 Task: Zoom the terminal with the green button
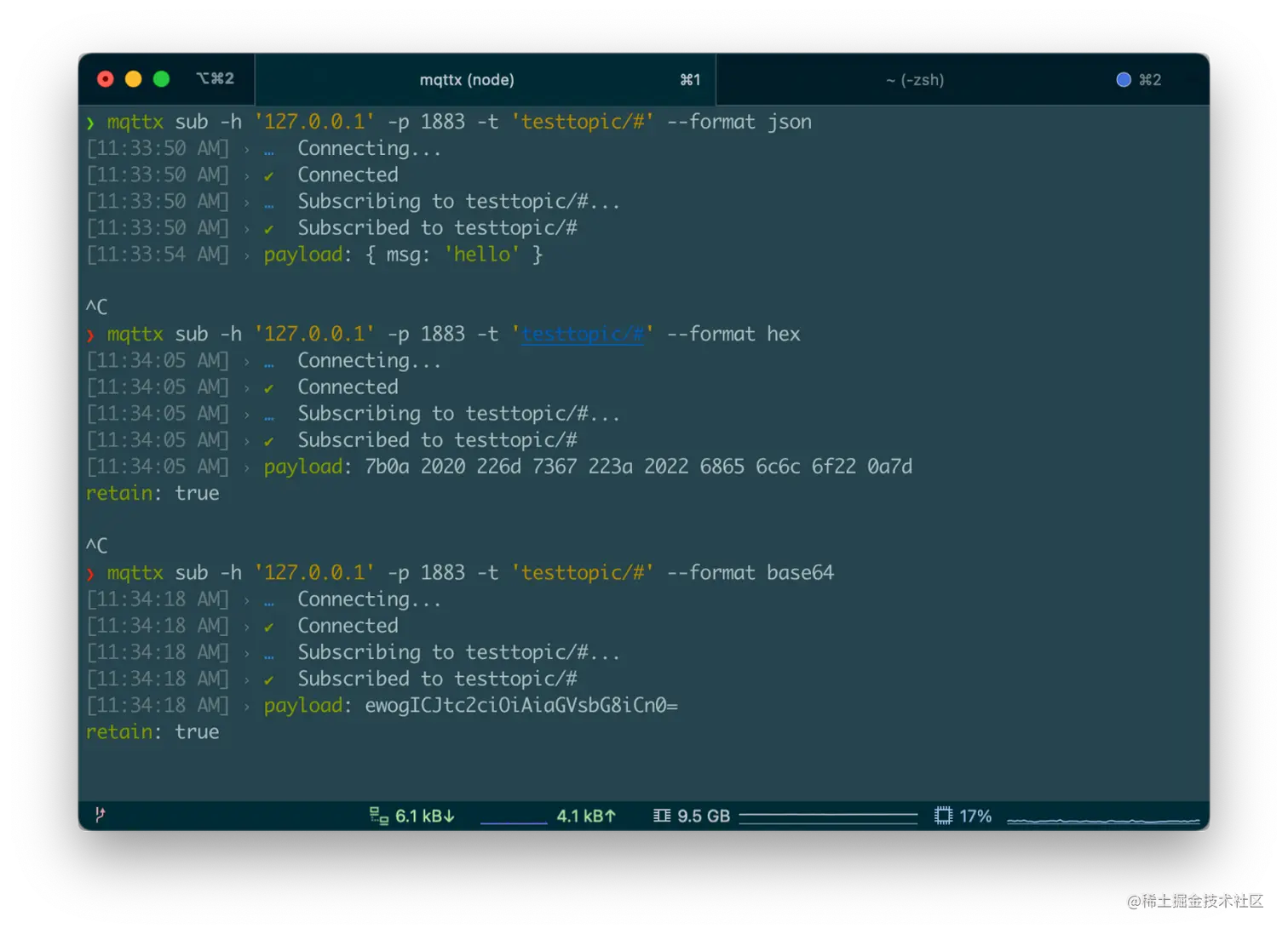click(x=161, y=79)
